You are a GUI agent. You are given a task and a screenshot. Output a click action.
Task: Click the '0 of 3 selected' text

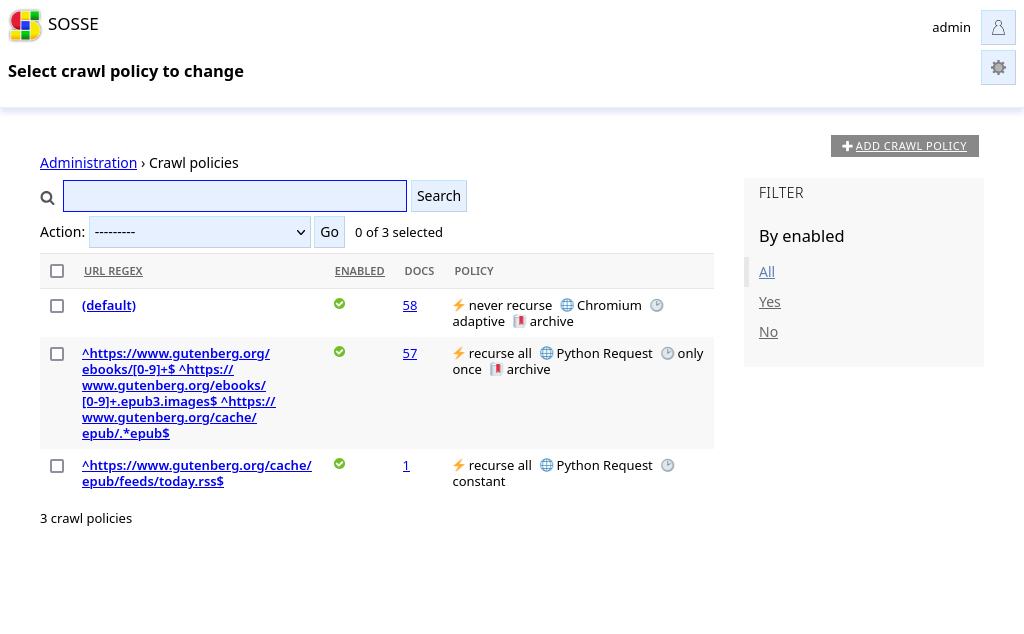coord(398,232)
